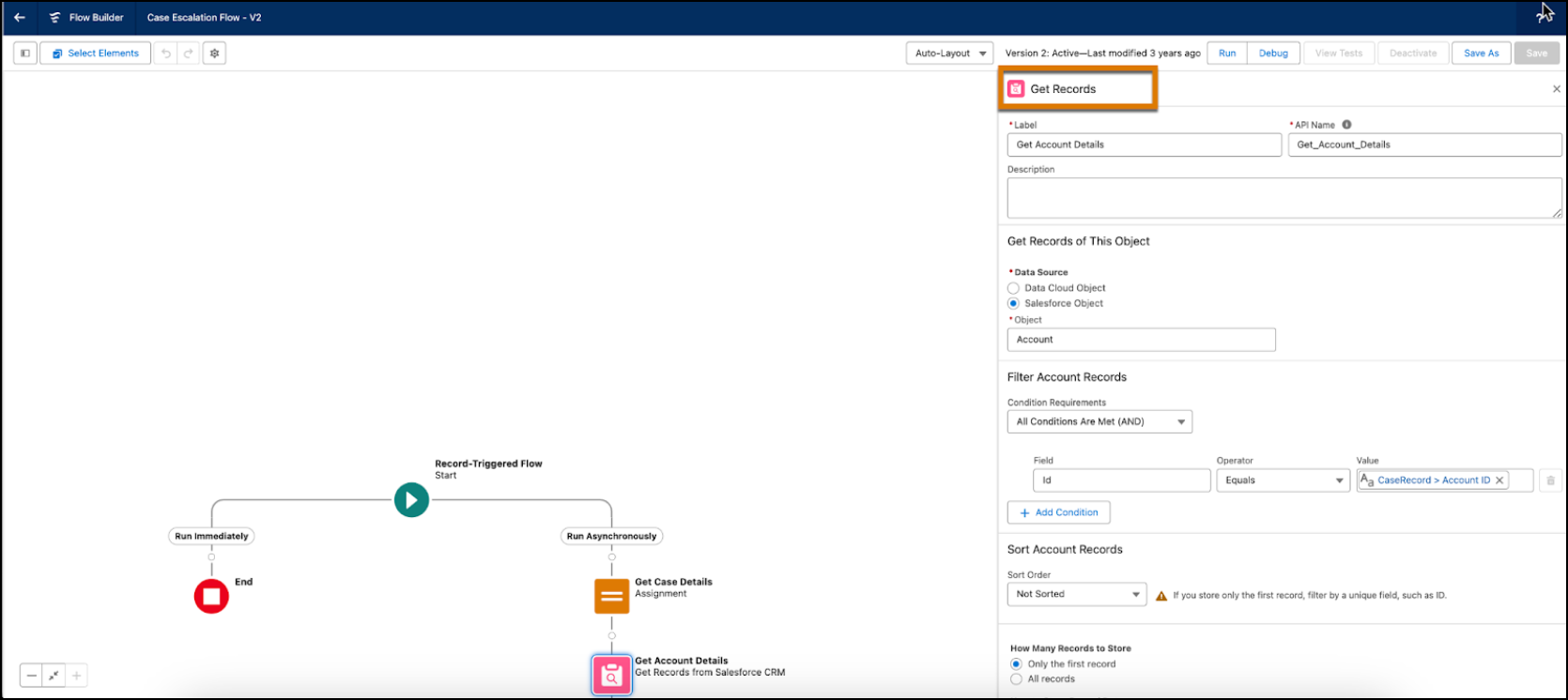Click the View Tests button
Viewport: 1568px width, 700px height.
pos(1339,53)
